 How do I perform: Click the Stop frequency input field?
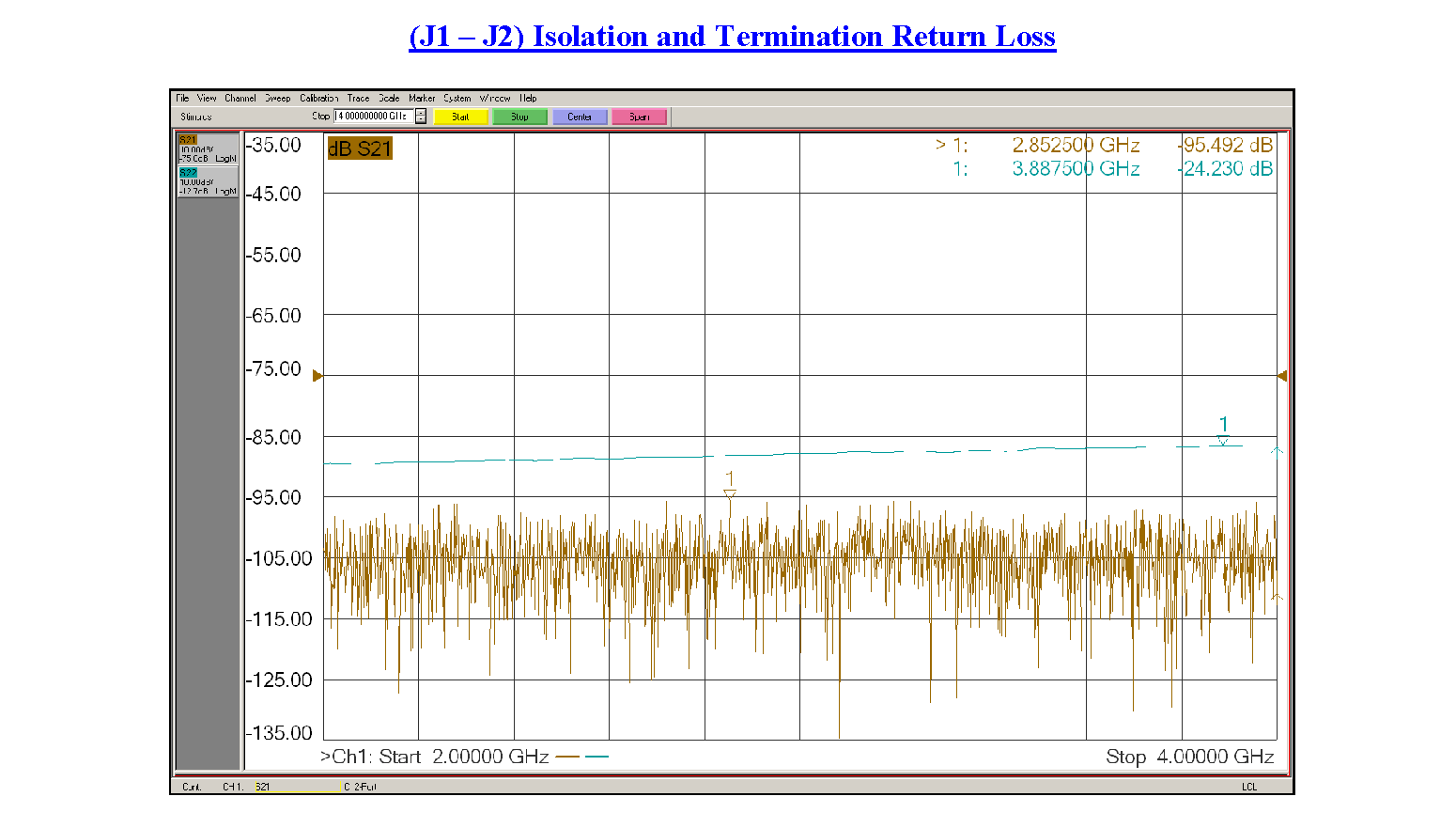coord(373,117)
